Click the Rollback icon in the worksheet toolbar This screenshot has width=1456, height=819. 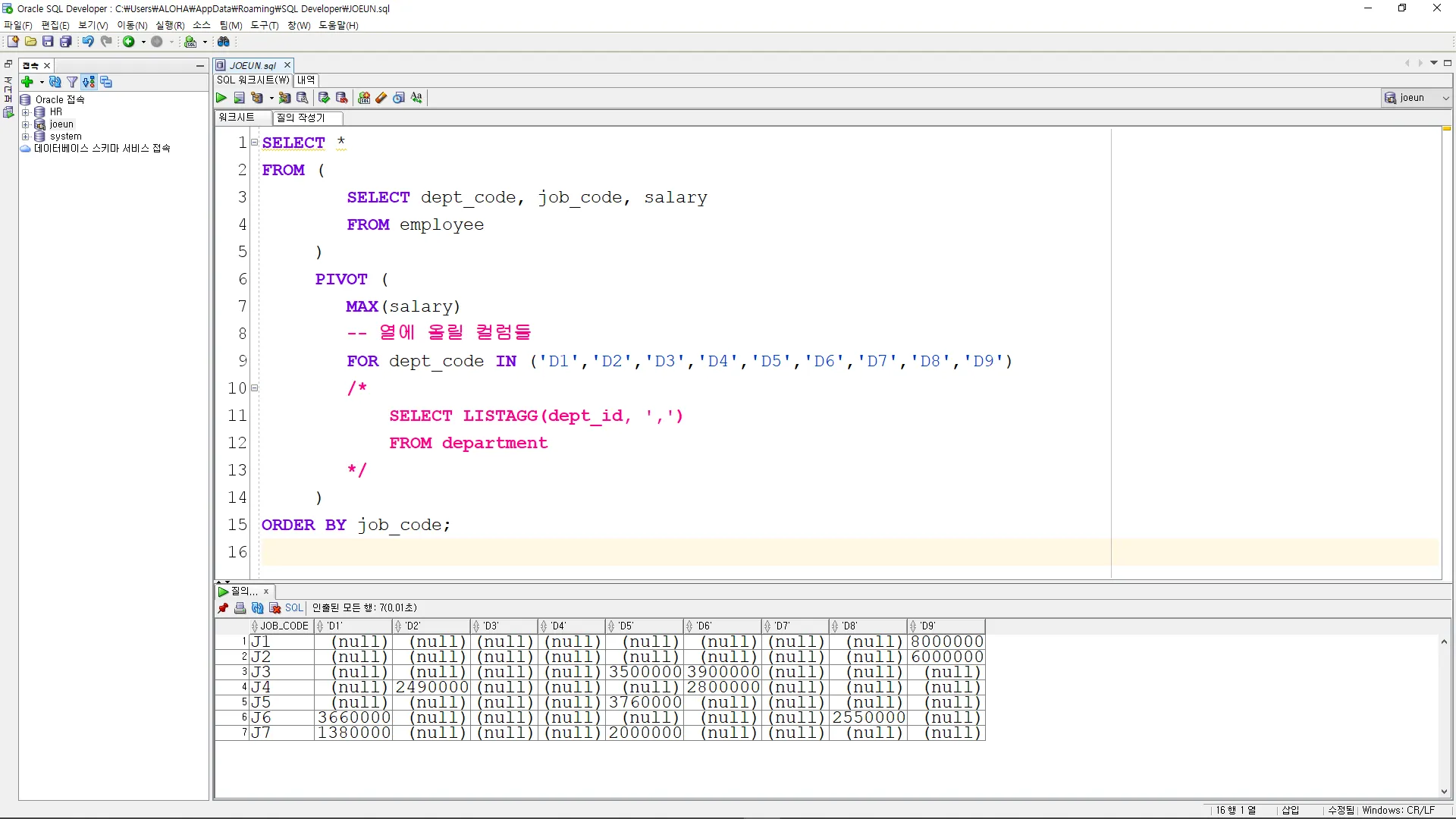[x=341, y=98]
